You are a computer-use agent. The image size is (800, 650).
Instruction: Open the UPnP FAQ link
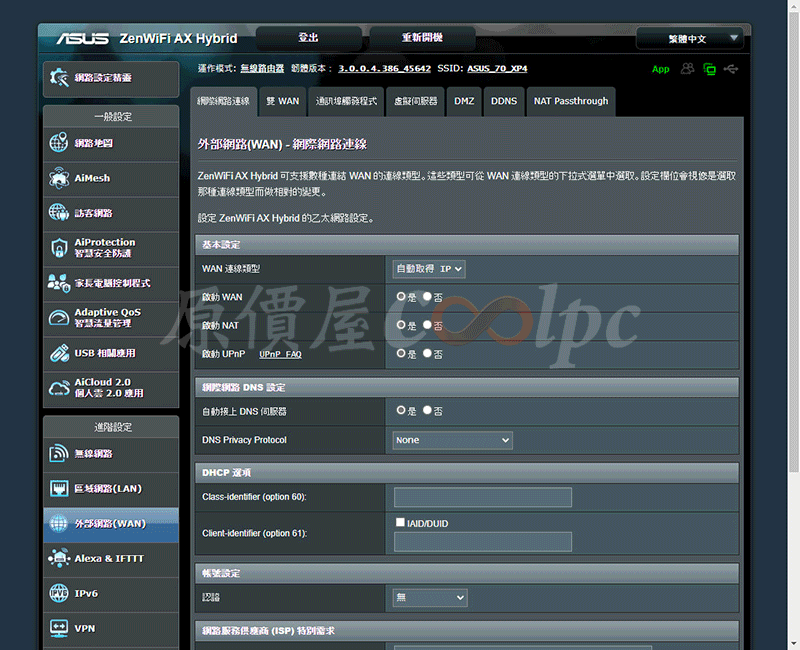[x=280, y=354]
